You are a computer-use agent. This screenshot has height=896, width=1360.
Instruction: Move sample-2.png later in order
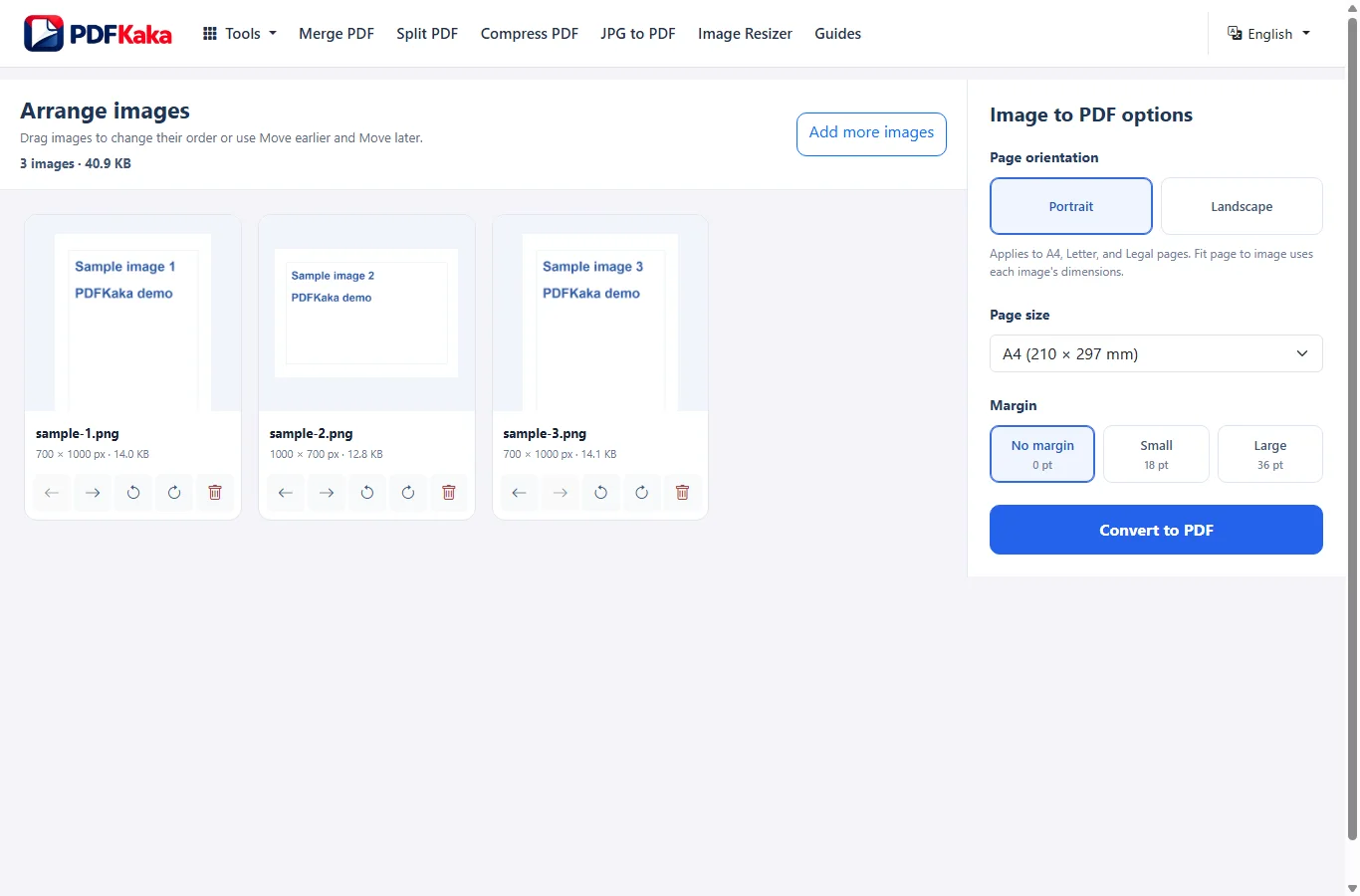(x=327, y=493)
